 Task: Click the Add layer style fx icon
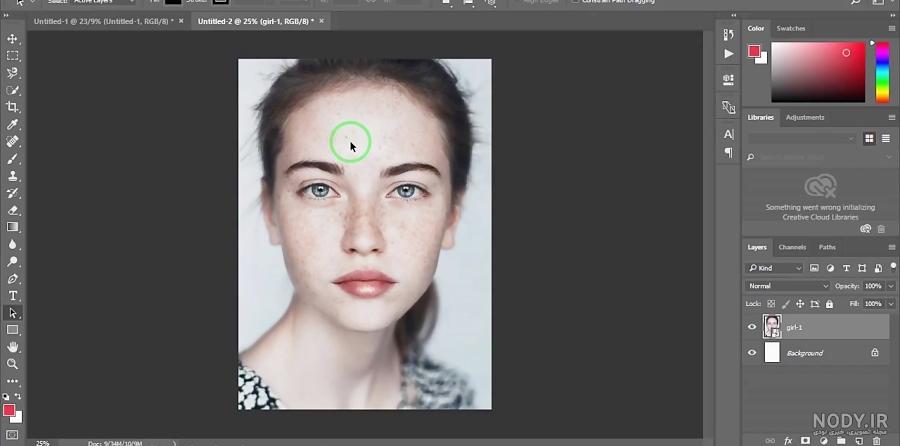click(x=788, y=441)
